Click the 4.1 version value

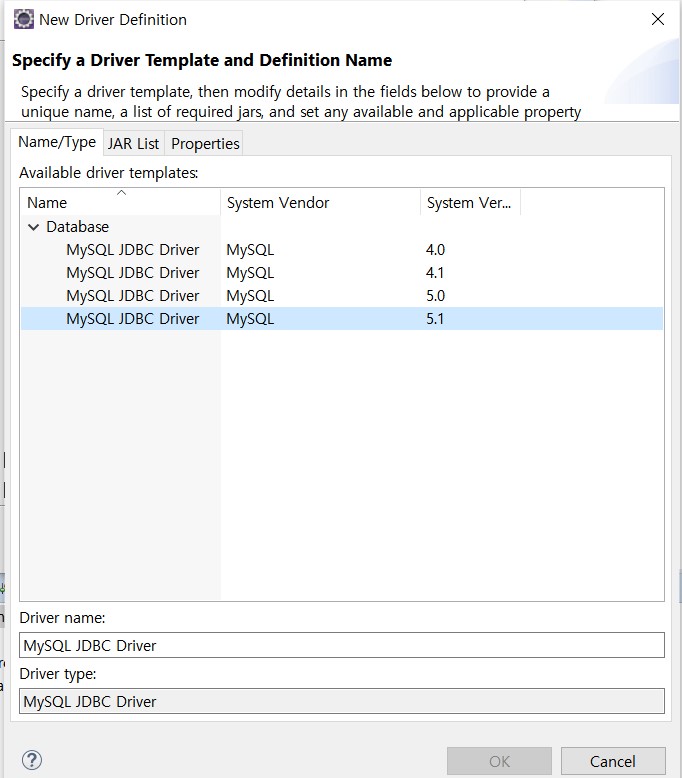434,272
